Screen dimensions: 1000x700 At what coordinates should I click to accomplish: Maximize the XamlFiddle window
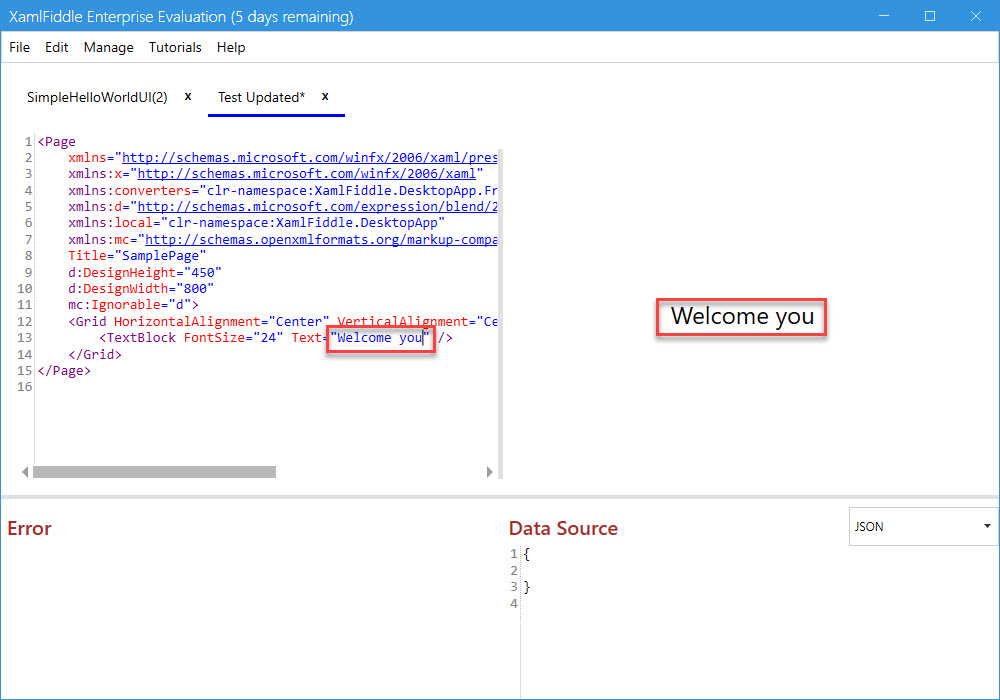930,16
